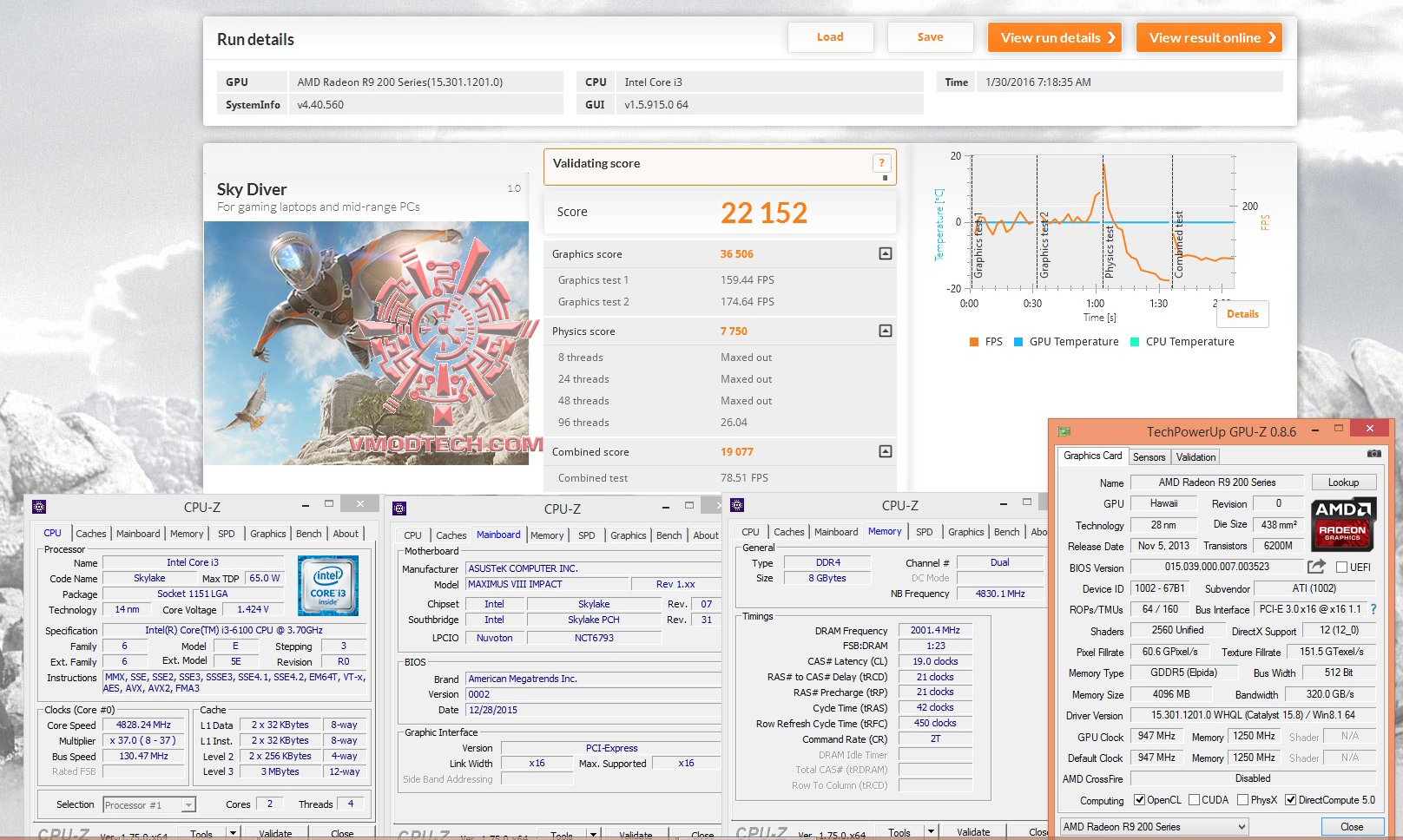This screenshot has height=840, width=1403.
Task: Click the Lookup button in GPU-Z
Action: 1342,482
